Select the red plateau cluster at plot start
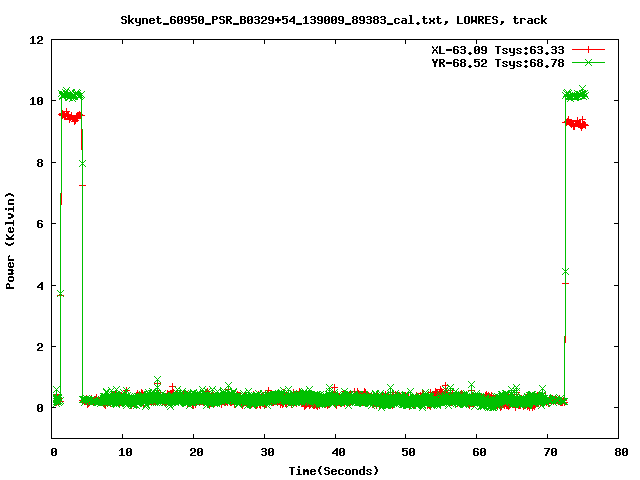This screenshot has width=640, height=480. pos(71,116)
